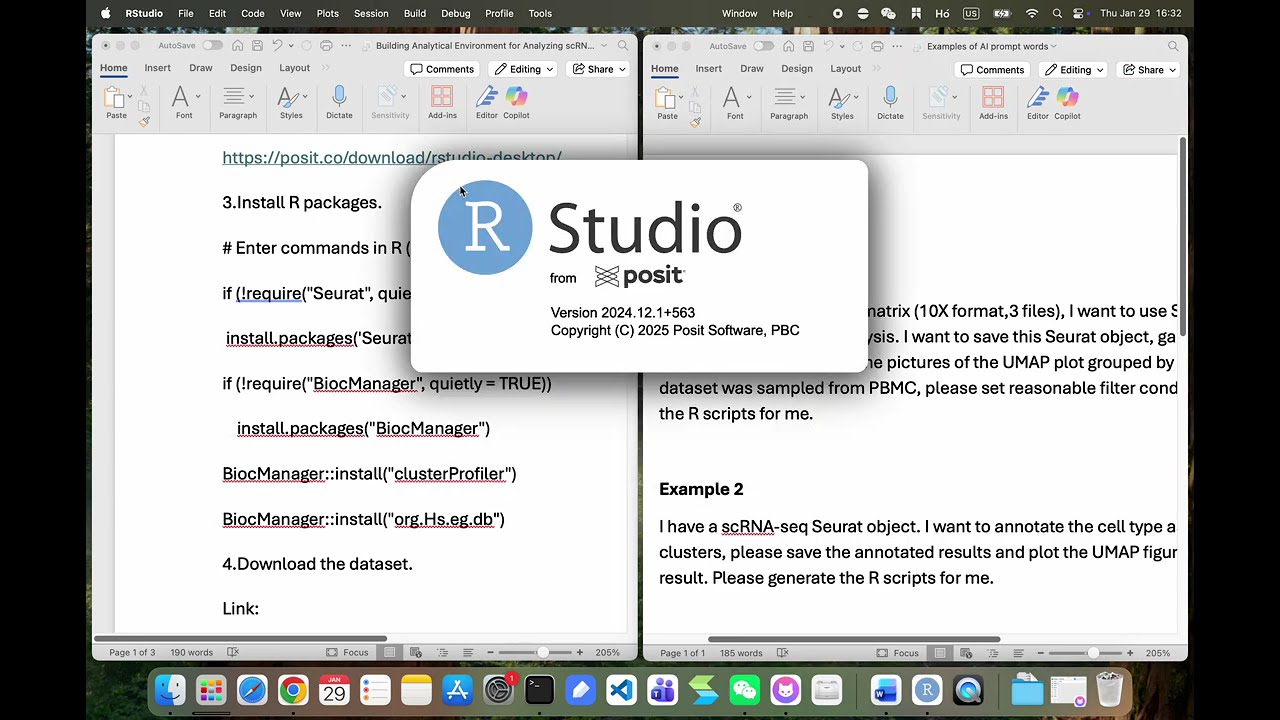1280x720 pixels.
Task: Open Editing mode dropdown in right Word window
Action: [x=1075, y=70]
